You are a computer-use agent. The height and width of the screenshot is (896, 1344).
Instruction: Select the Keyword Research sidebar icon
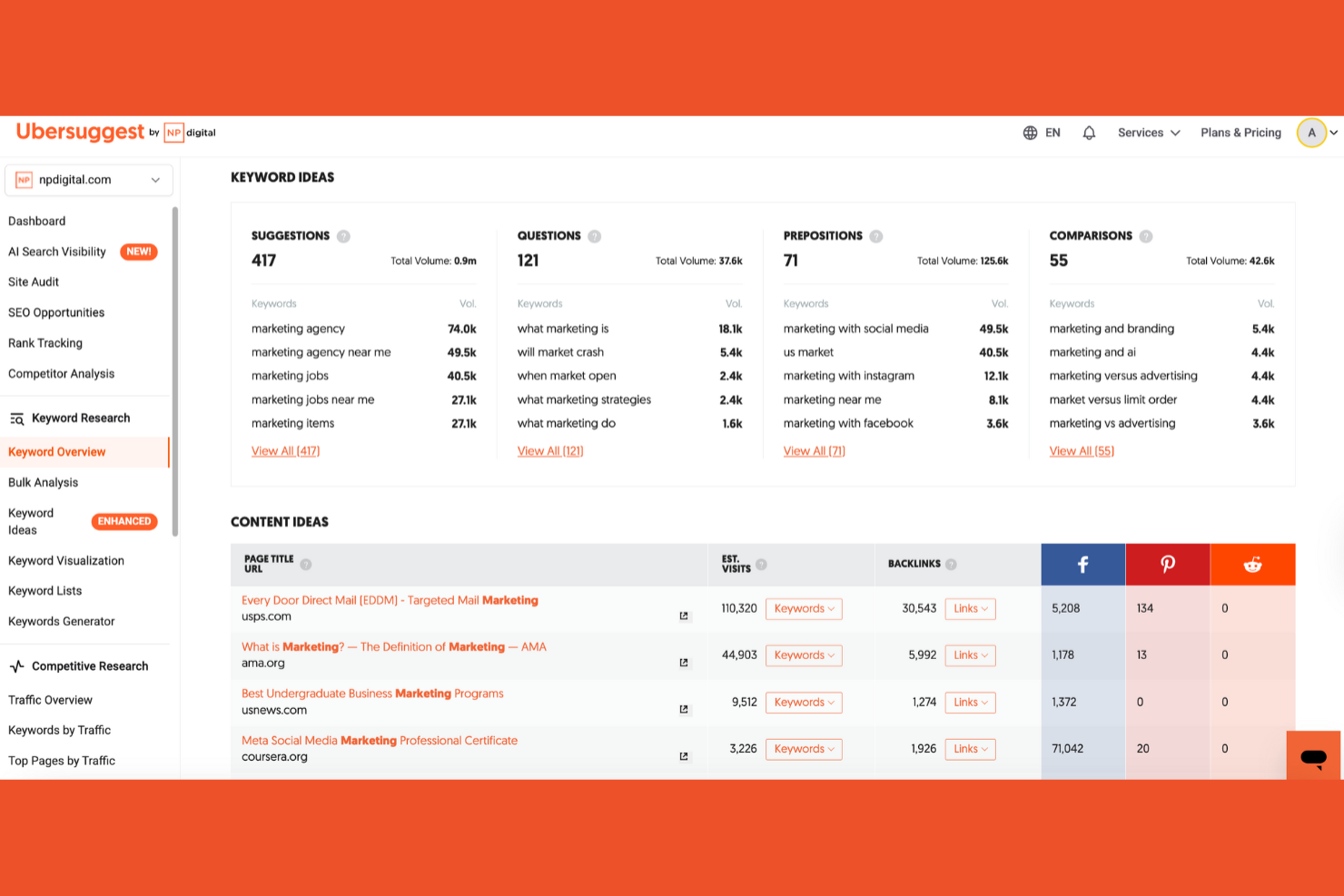[x=16, y=418]
